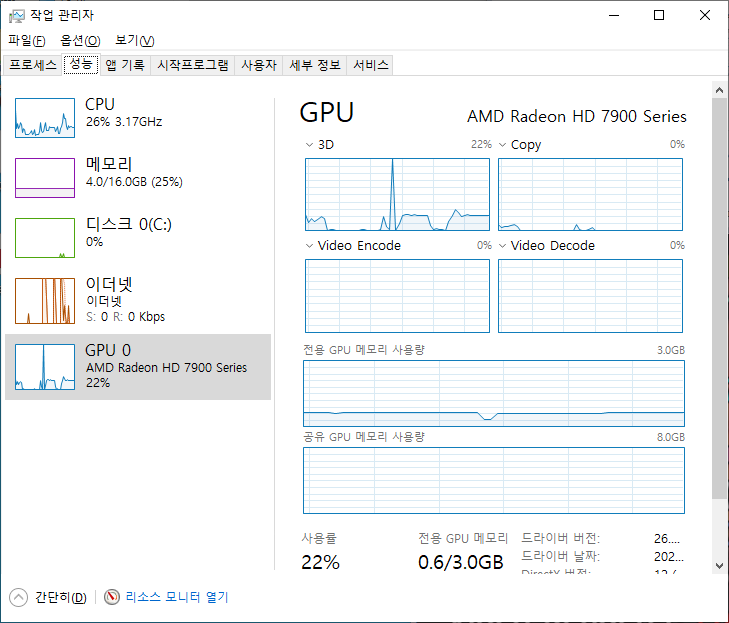
Task: Click the Video Decode usage graph
Action: (590, 296)
